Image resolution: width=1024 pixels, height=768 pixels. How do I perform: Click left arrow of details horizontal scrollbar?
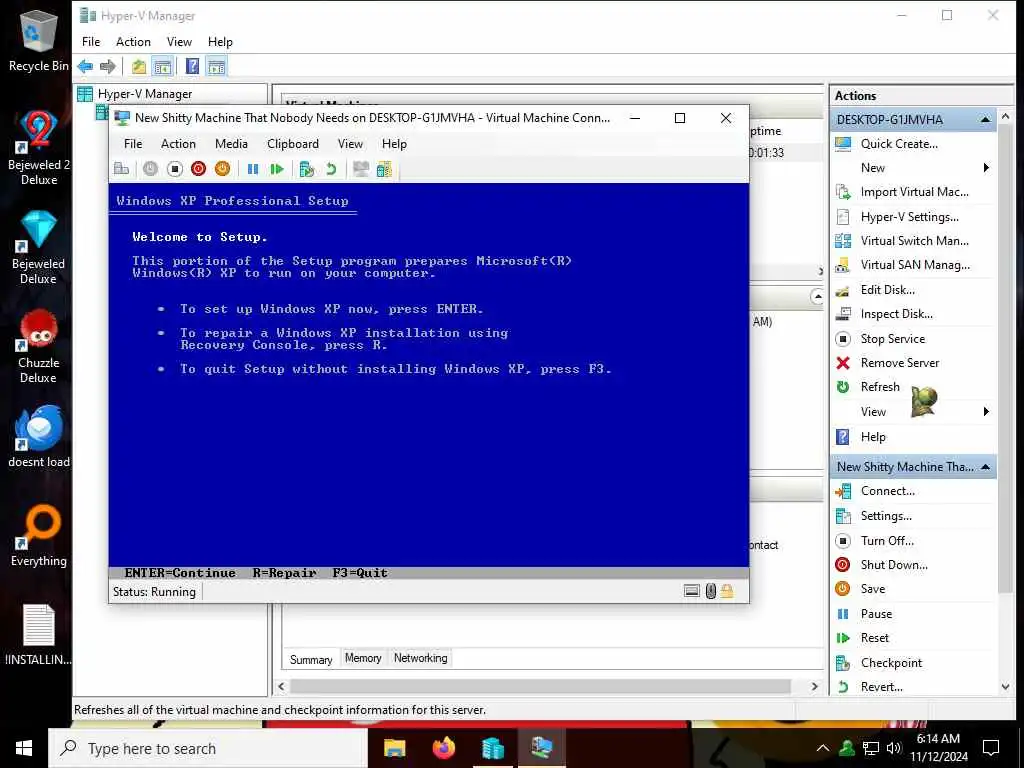281,686
